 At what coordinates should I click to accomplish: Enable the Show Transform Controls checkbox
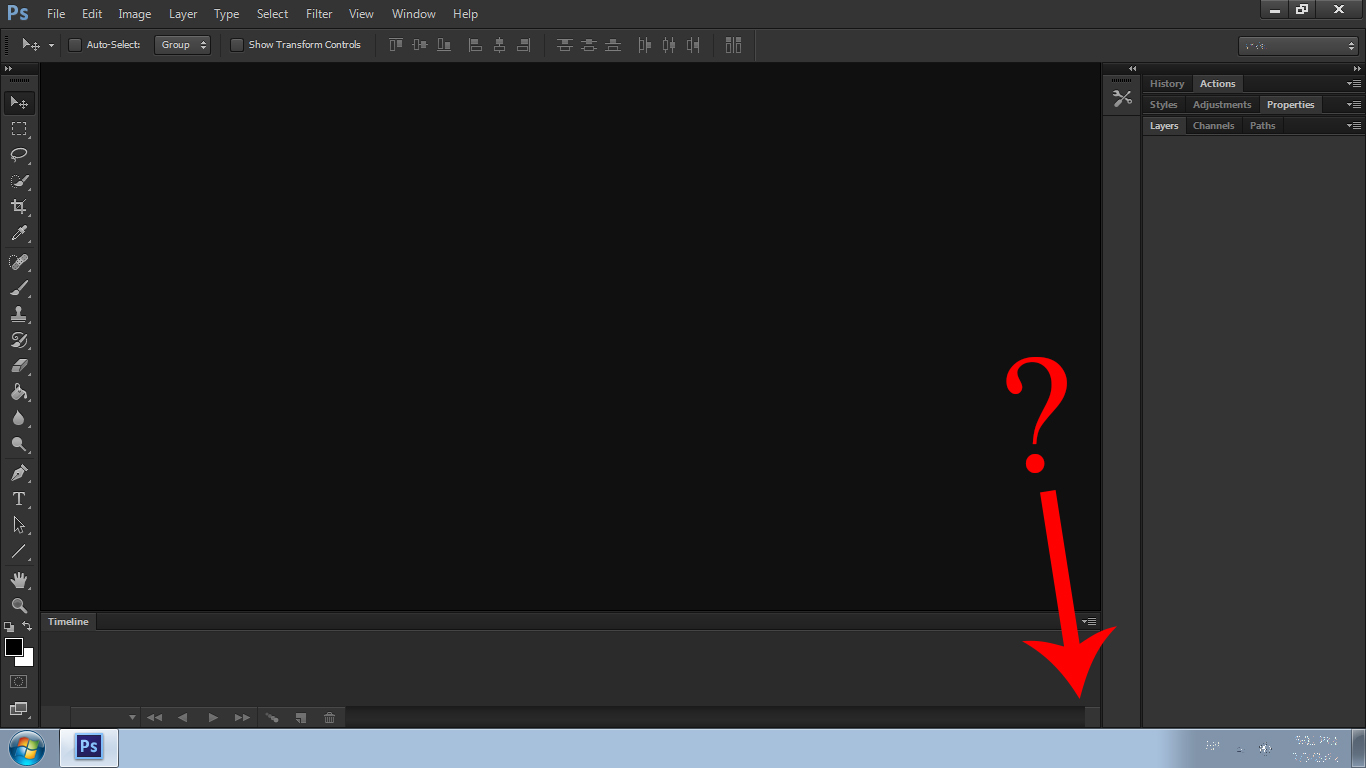point(237,45)
